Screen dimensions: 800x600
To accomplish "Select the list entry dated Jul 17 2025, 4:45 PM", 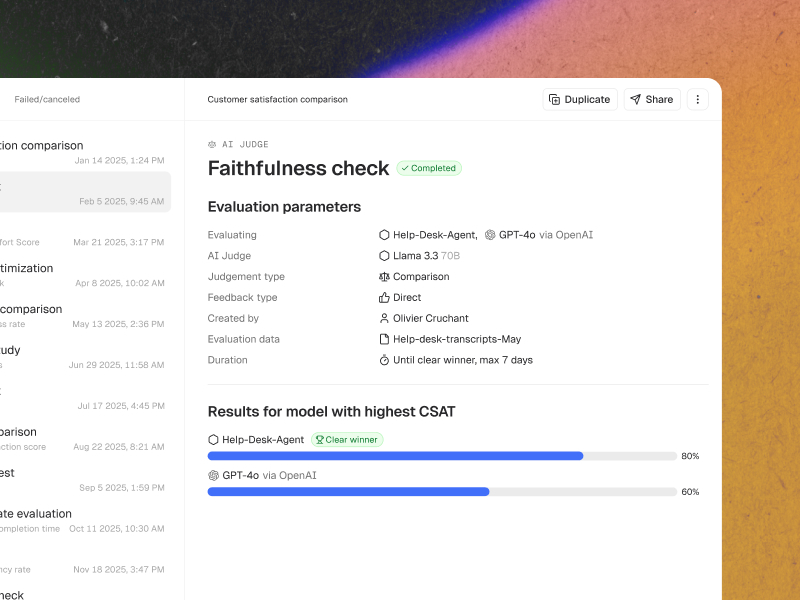I will pyautogui.click(x=84, y=397).
